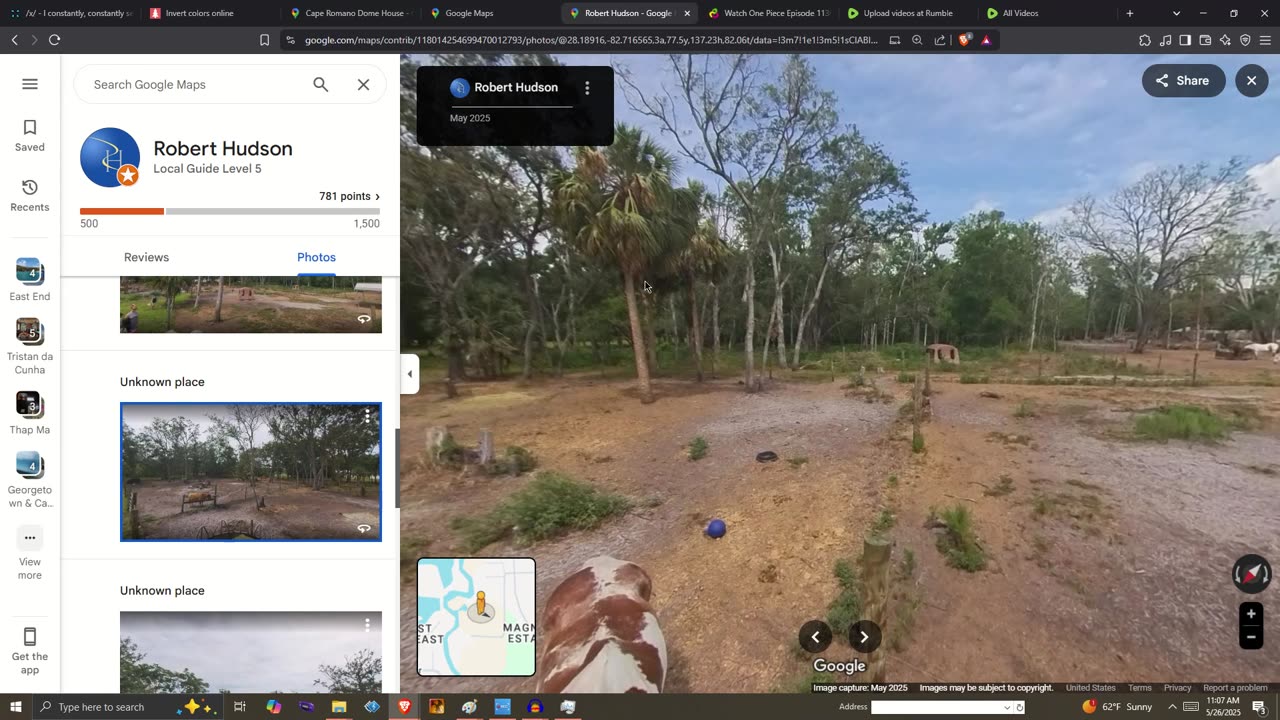Viewport: 1280px width, 720px height.
Task: Click the zoom magnifier icon in address bar
Action: coord(917,40)
